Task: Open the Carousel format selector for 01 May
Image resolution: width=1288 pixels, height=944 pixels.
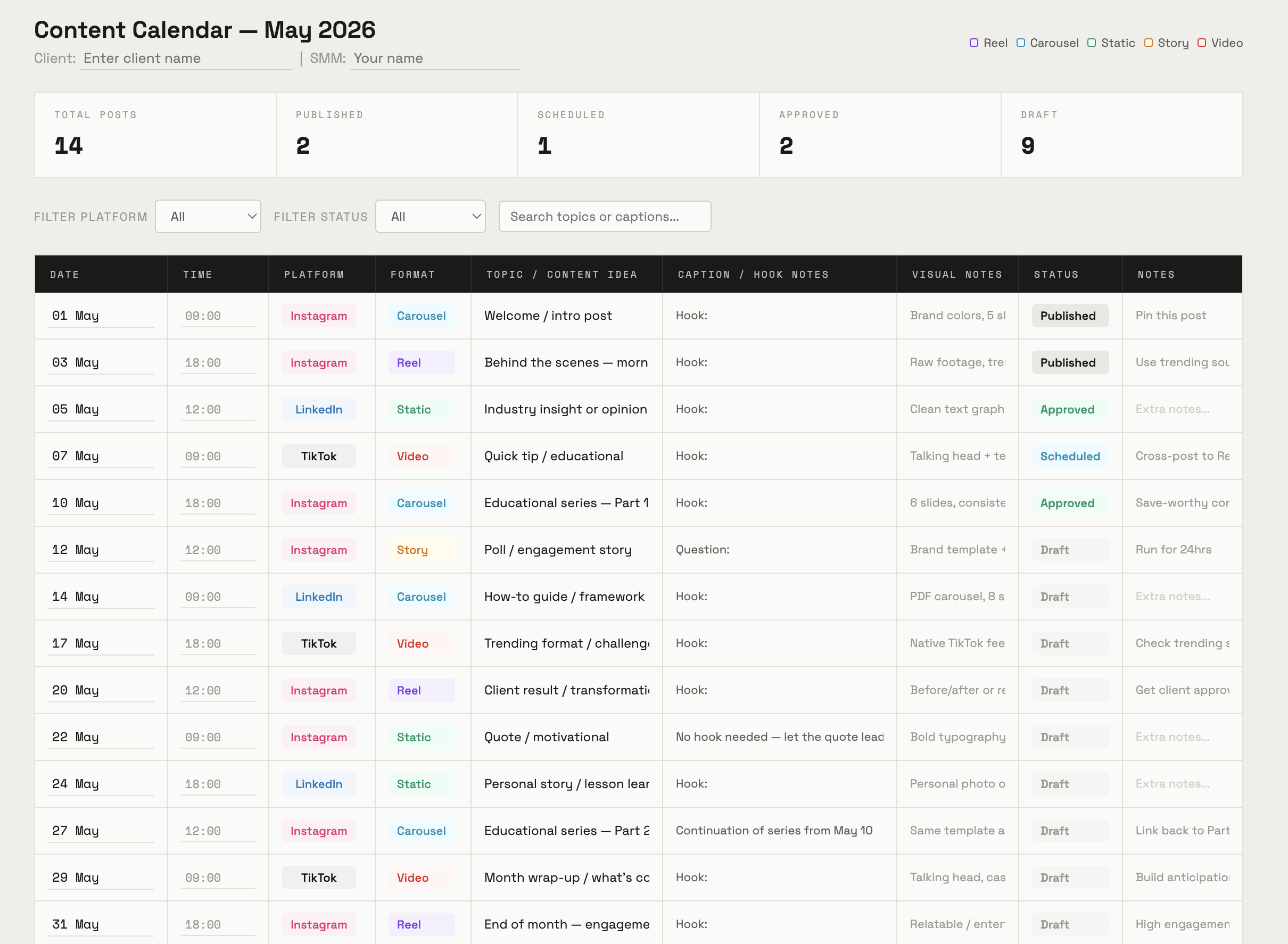Action: click(x=422, y=316)
